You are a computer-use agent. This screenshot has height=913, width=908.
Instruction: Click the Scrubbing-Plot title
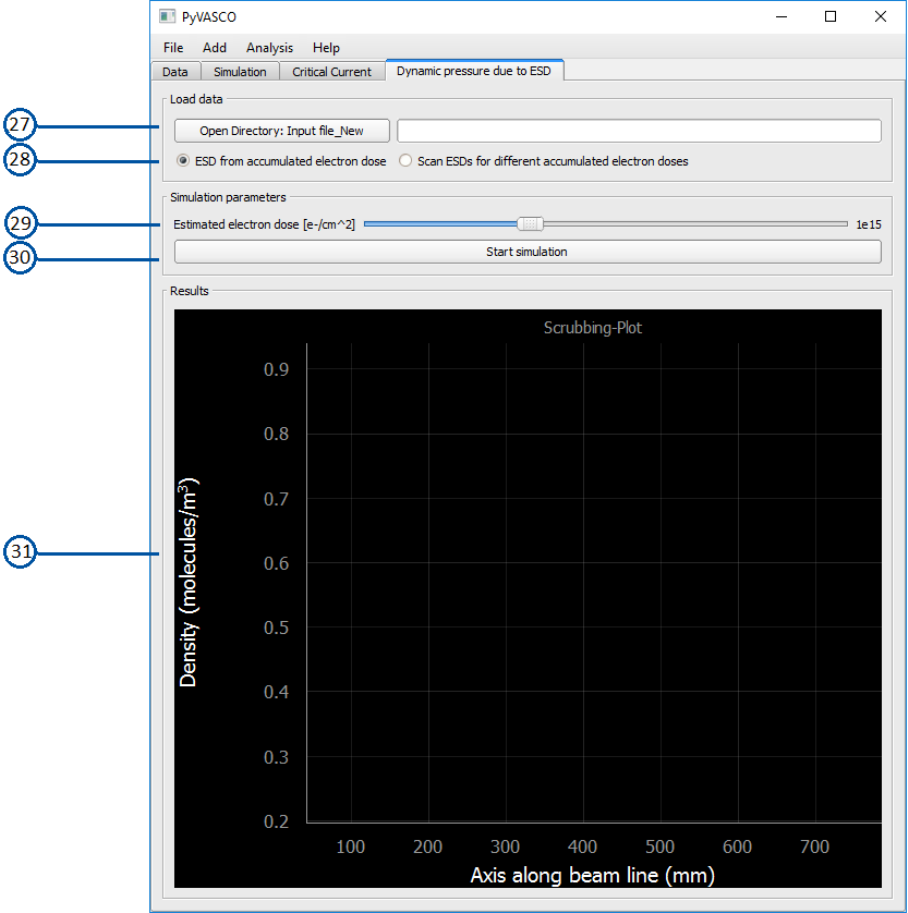tap(592, 328)
